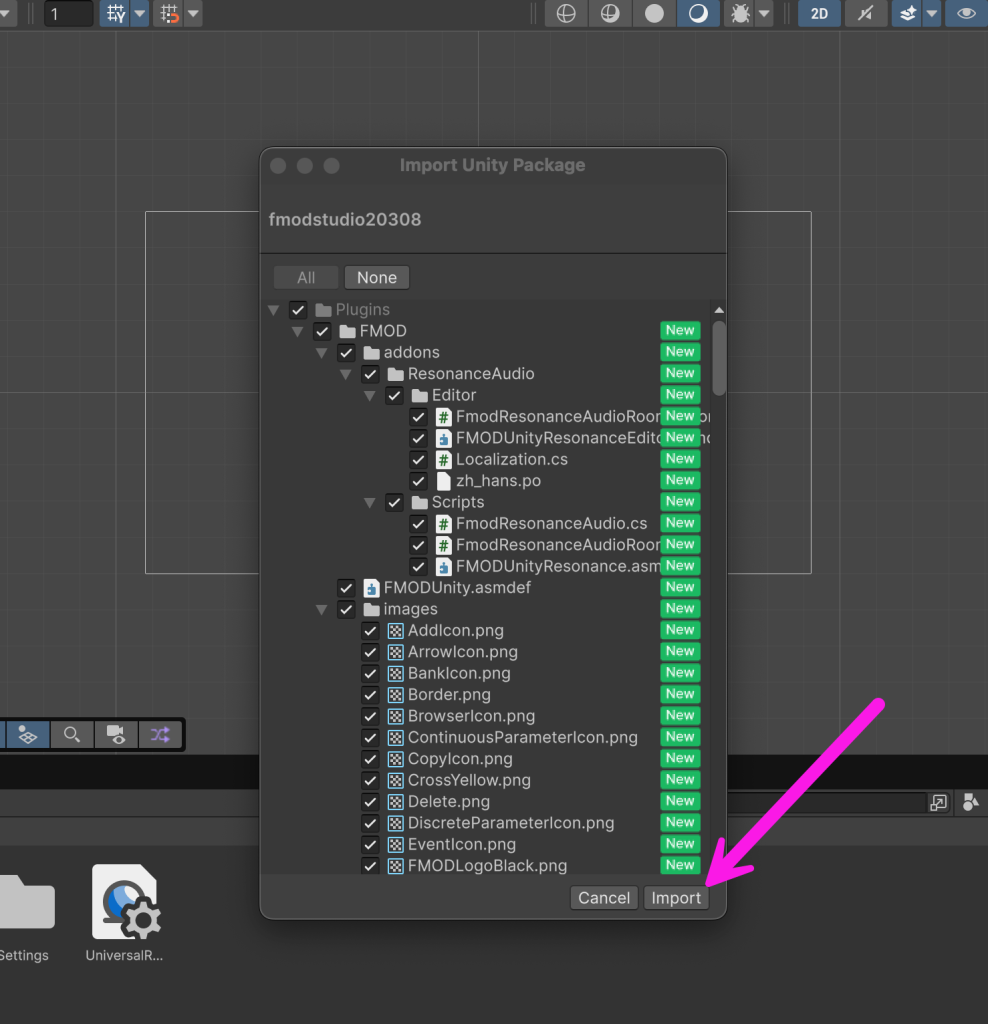
Task: Click the camera overlay icon
Action: pyautogui.click(x=116, y=735)
